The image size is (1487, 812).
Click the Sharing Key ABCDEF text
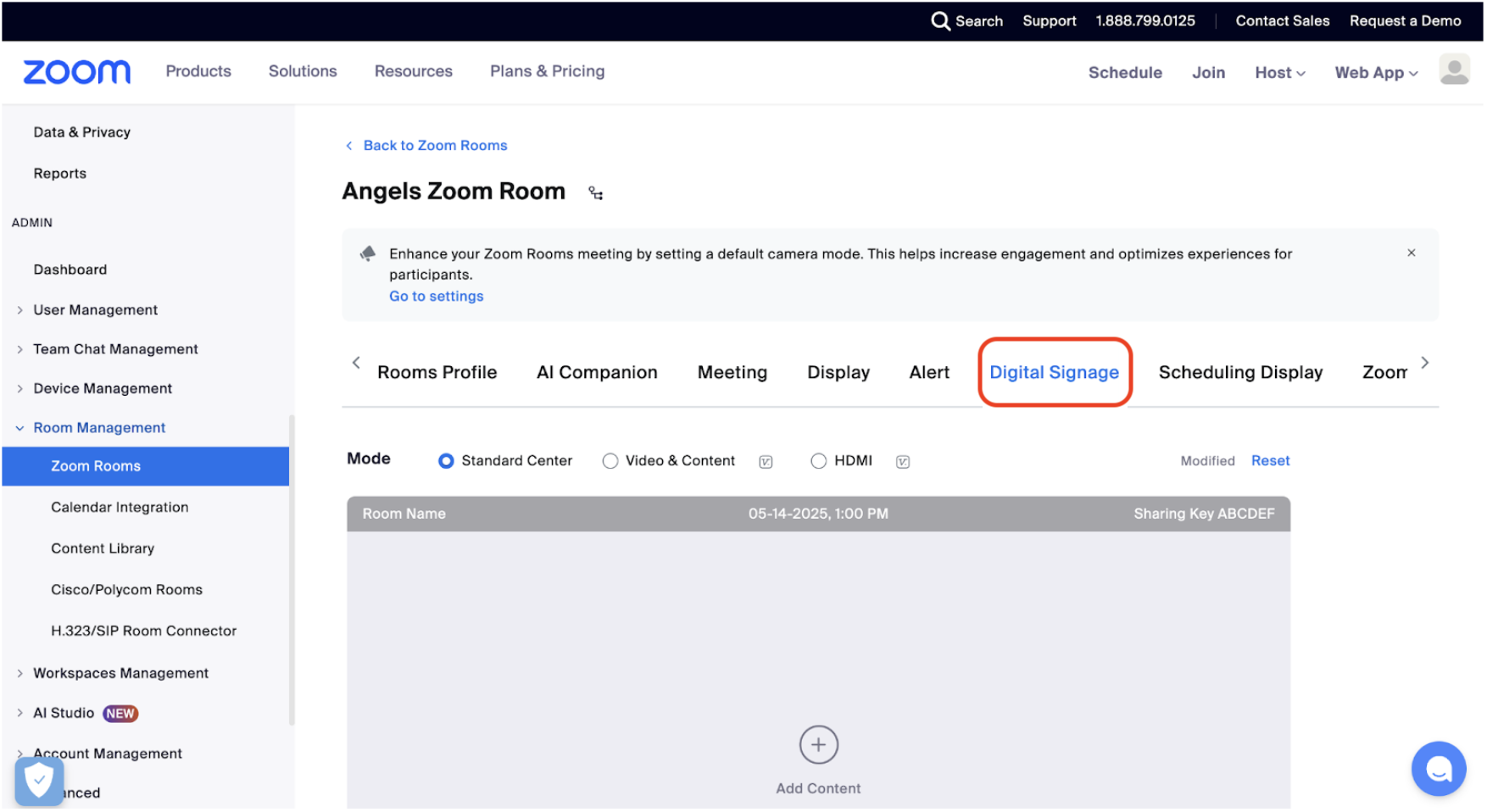tap(1204, 514)
